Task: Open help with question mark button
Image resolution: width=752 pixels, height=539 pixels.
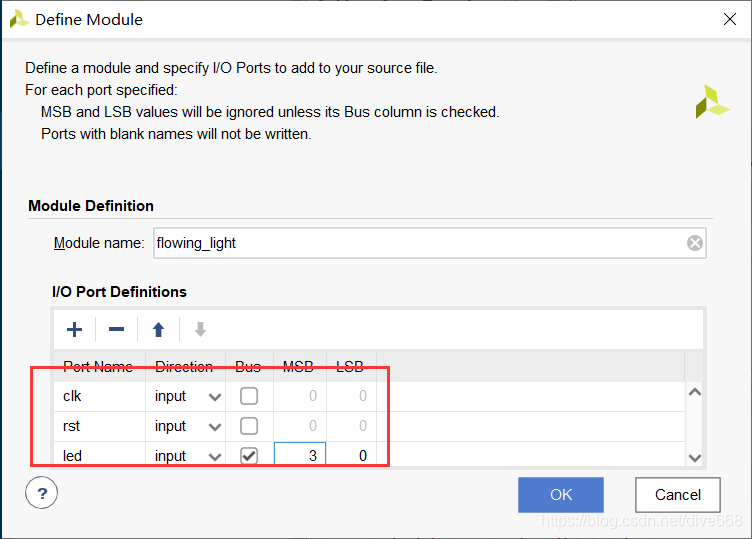Action: point(42,492)
